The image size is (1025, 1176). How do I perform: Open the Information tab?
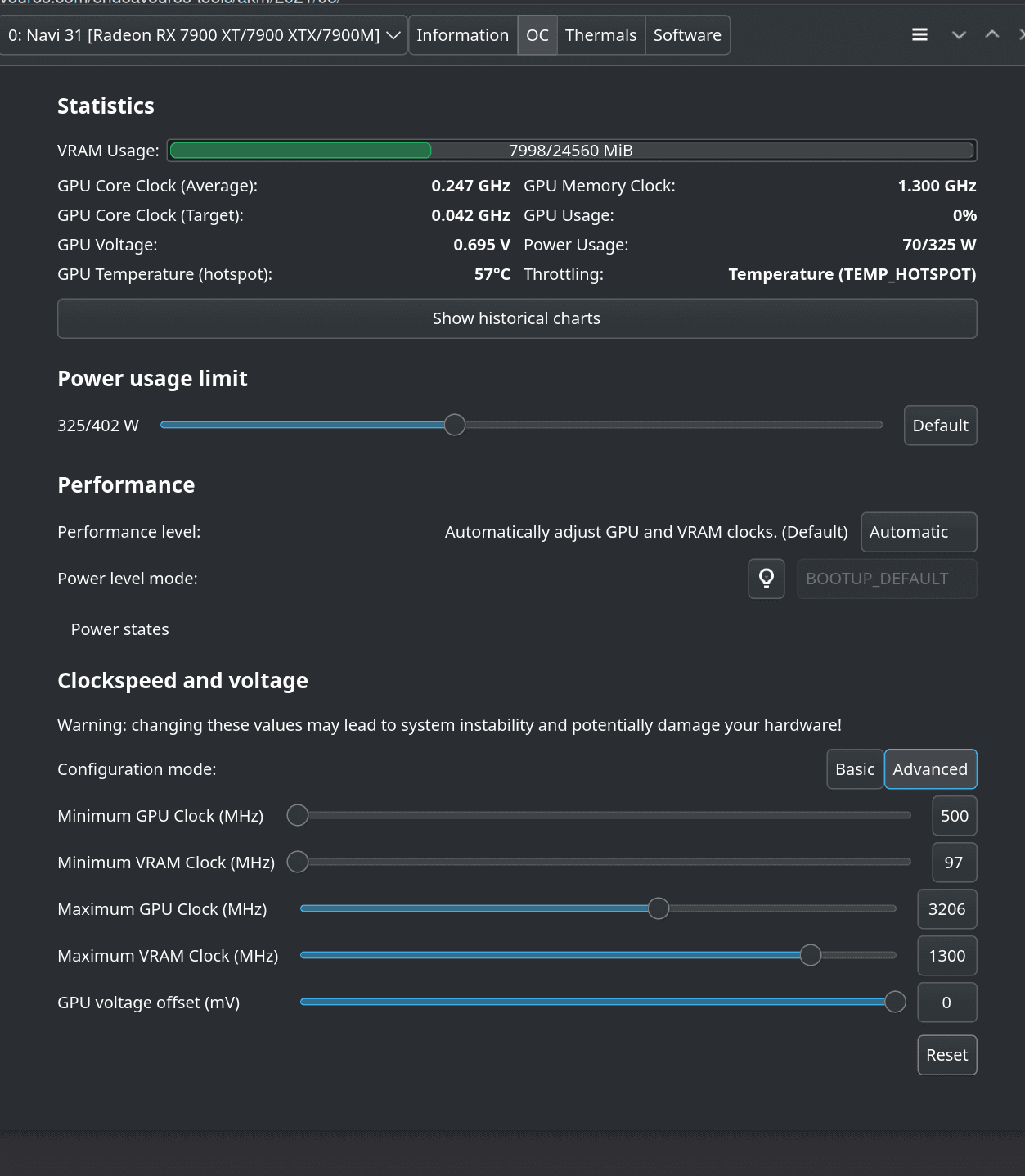[x=462, y=35]
